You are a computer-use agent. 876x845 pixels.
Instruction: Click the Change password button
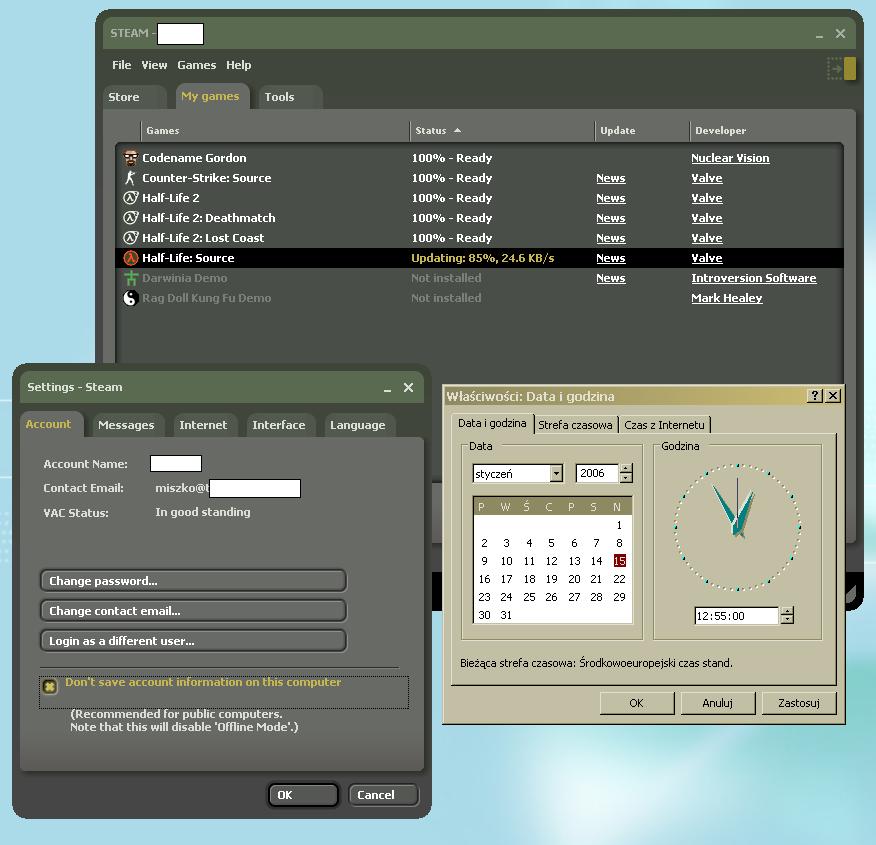pyautogui.click(x=193, y=581)
